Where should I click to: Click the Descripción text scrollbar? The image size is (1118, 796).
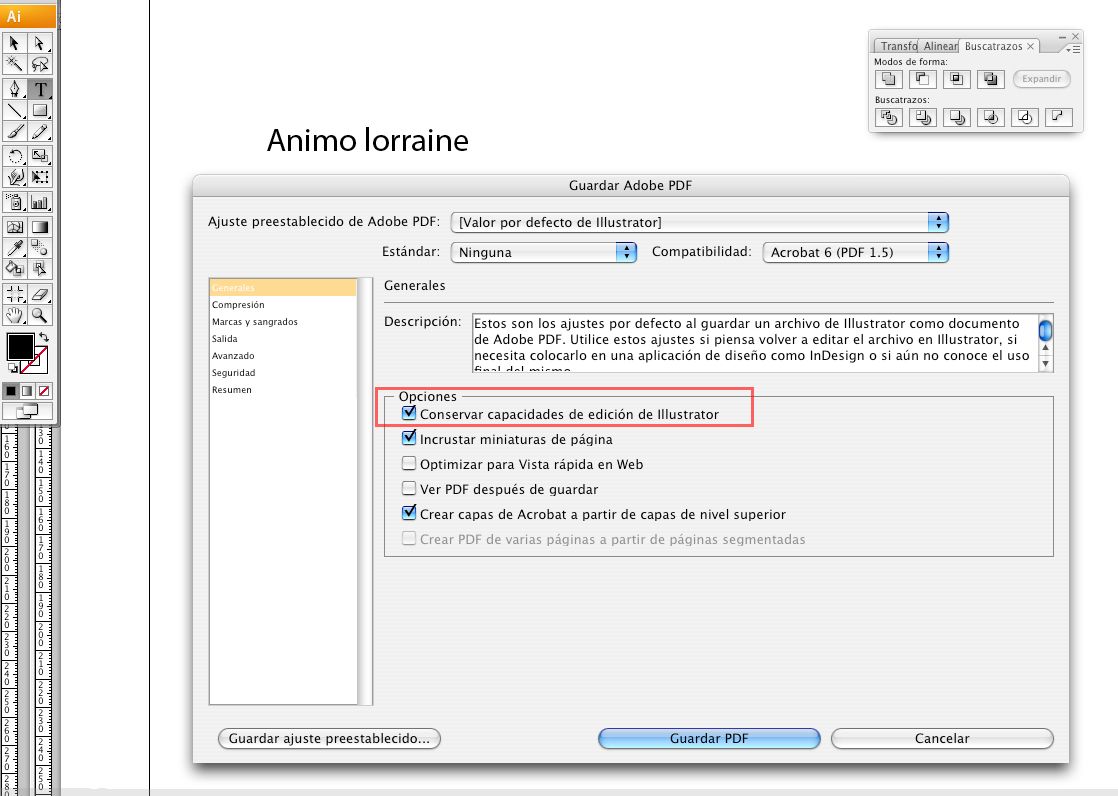[1045, 343]
